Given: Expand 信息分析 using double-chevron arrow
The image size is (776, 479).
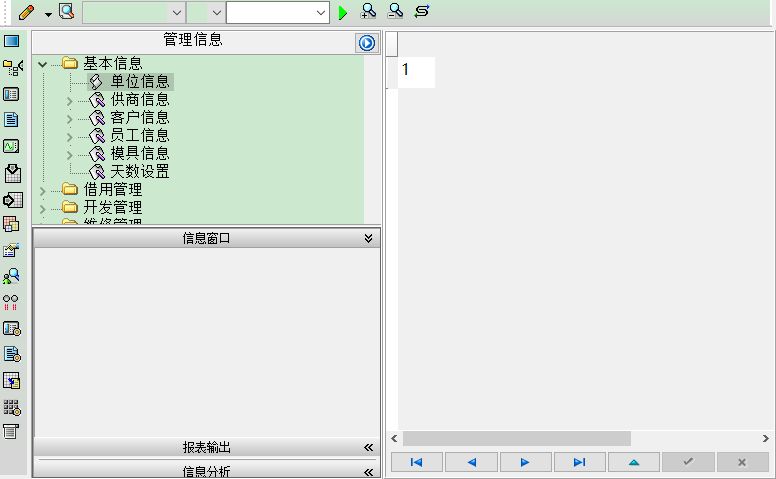Looking at the screenshot, I should 368,472.
